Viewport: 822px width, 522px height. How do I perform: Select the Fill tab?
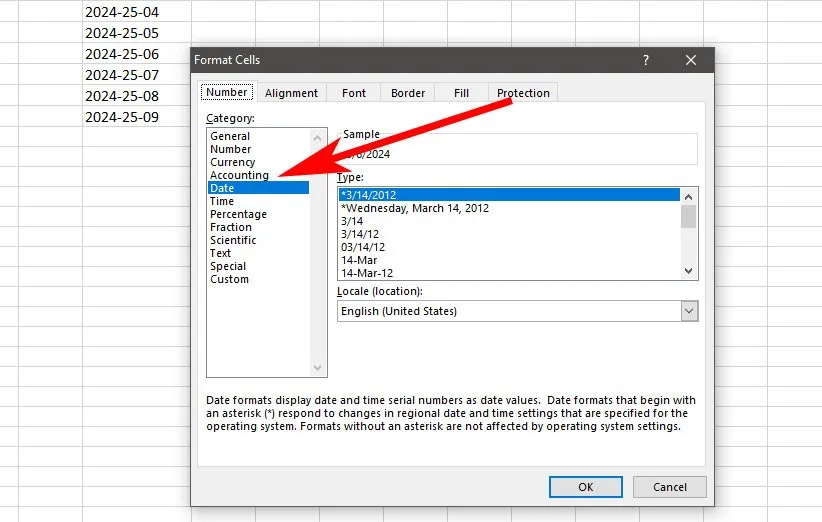tap(461, 93)
